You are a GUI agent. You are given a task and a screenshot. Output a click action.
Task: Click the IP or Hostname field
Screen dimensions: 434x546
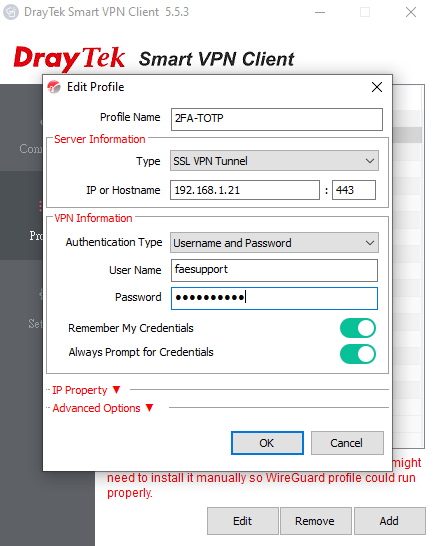[245, 190]
